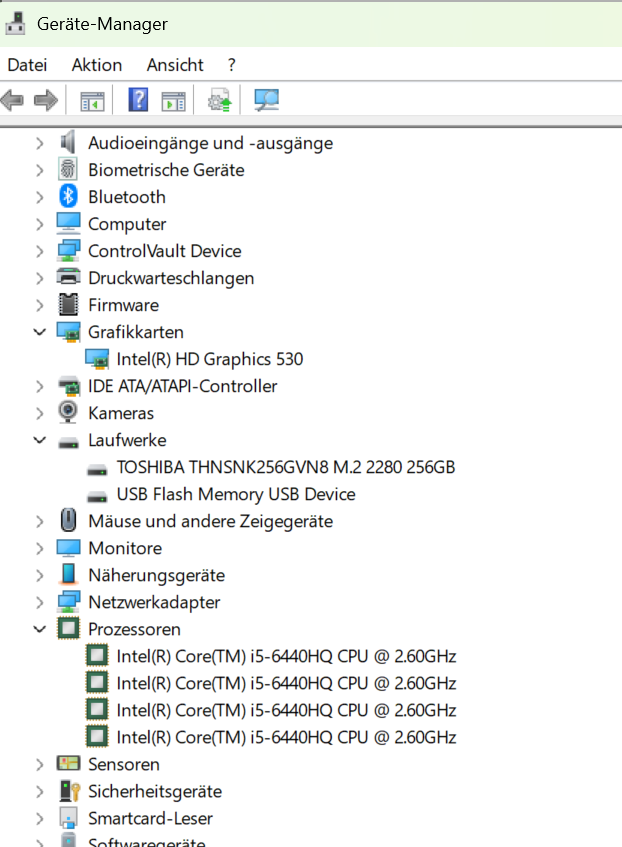Click the drive icon beside Laufwerke
This screenshot has width=622, height=847.
[69, 443]
